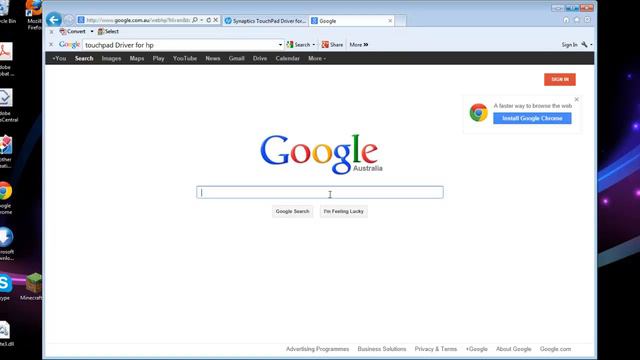Click the greyed forward navigation arrow
The width and height of the screenshot is (640, 360).
click(x=69, y=20)
